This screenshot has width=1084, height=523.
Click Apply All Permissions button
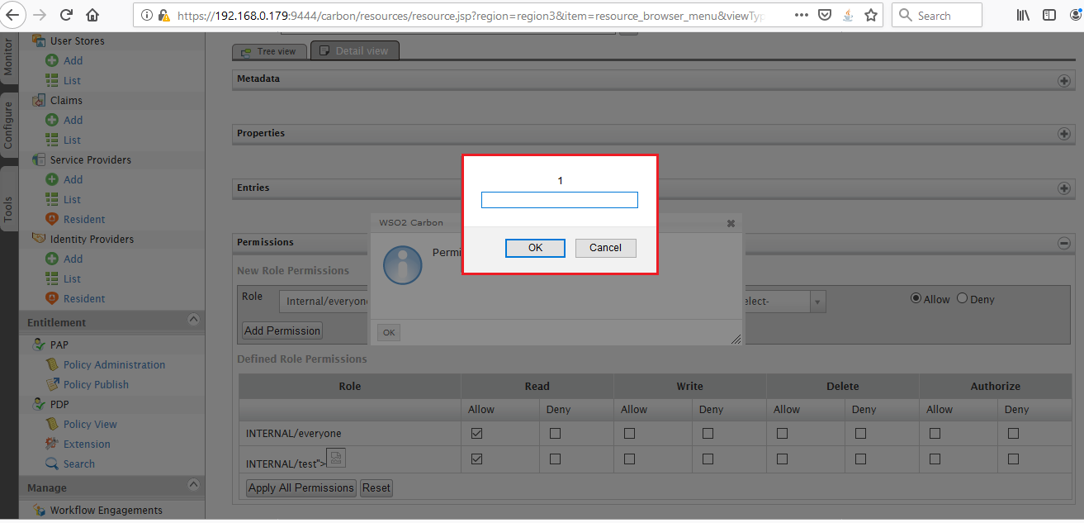coord(301,488)
